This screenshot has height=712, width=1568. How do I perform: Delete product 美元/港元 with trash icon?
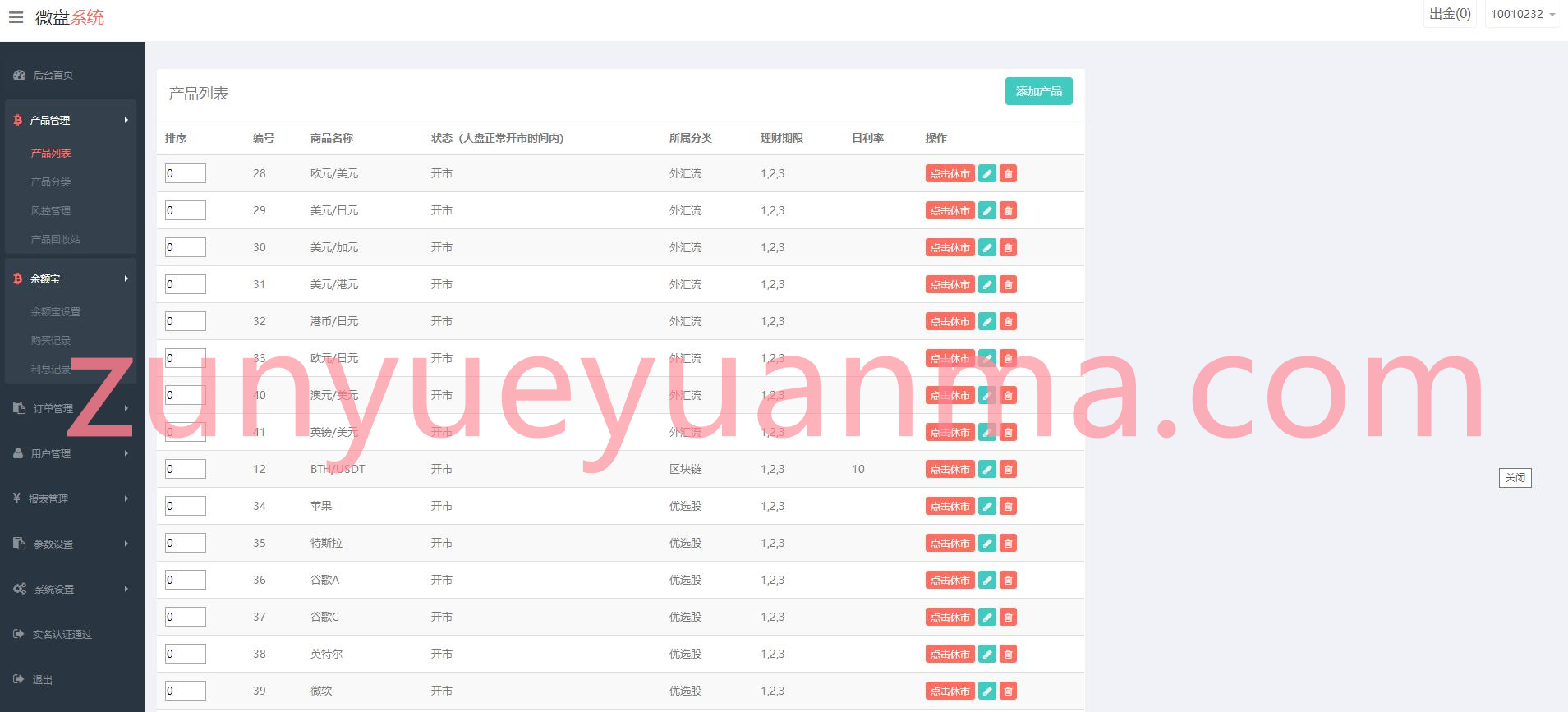coord(1008,284)
